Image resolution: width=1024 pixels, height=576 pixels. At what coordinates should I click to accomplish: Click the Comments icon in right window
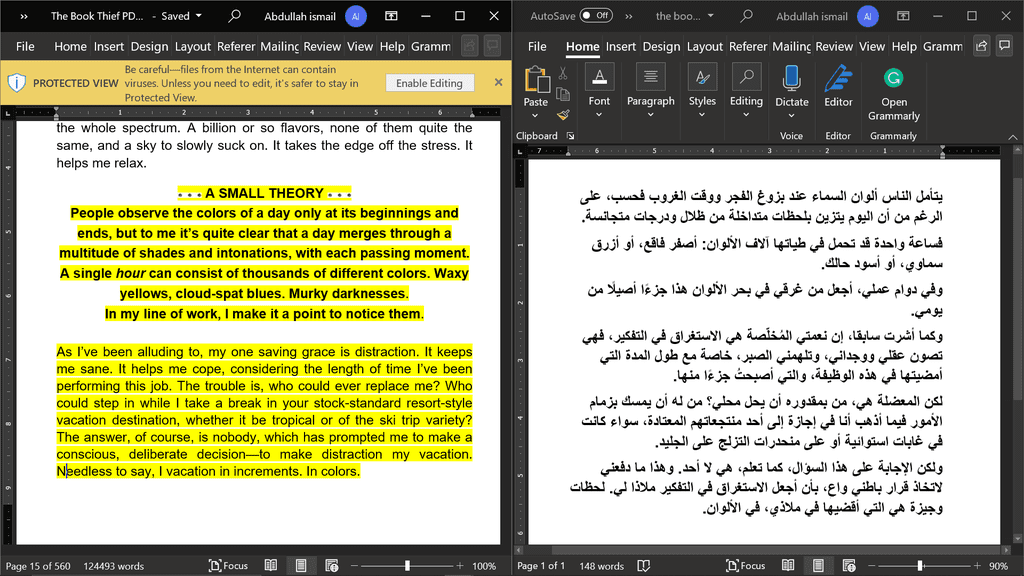click(1004, 46)
